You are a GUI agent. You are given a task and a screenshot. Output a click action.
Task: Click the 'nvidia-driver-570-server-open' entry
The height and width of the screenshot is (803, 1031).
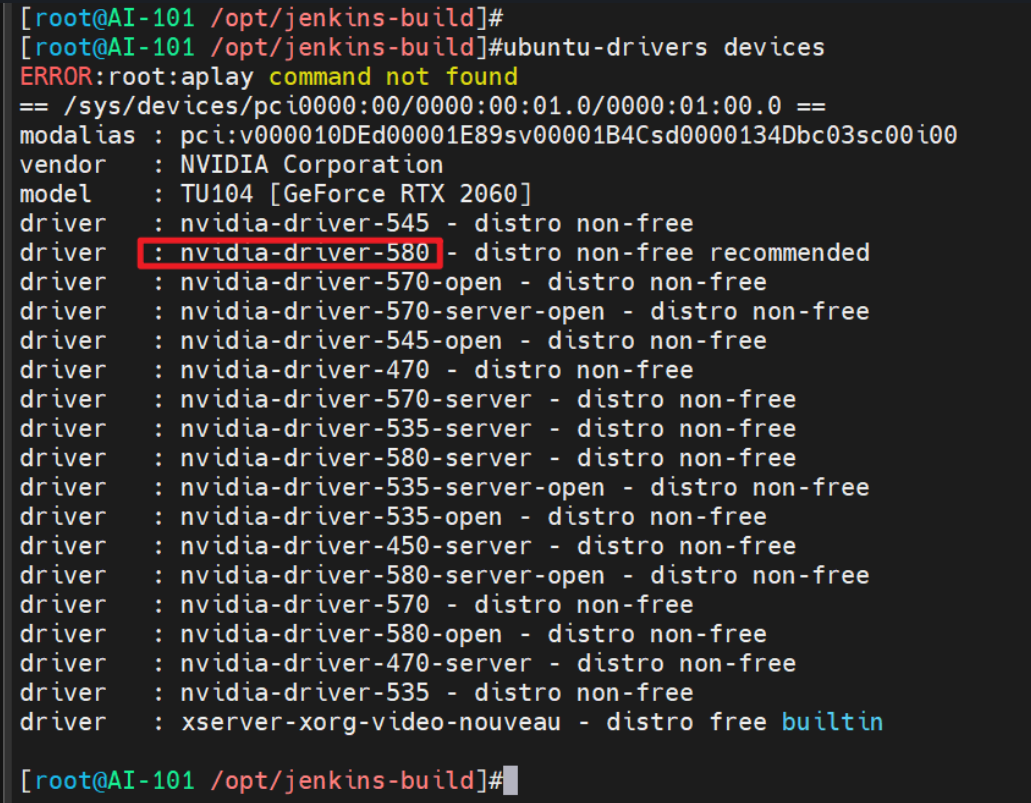407,311
